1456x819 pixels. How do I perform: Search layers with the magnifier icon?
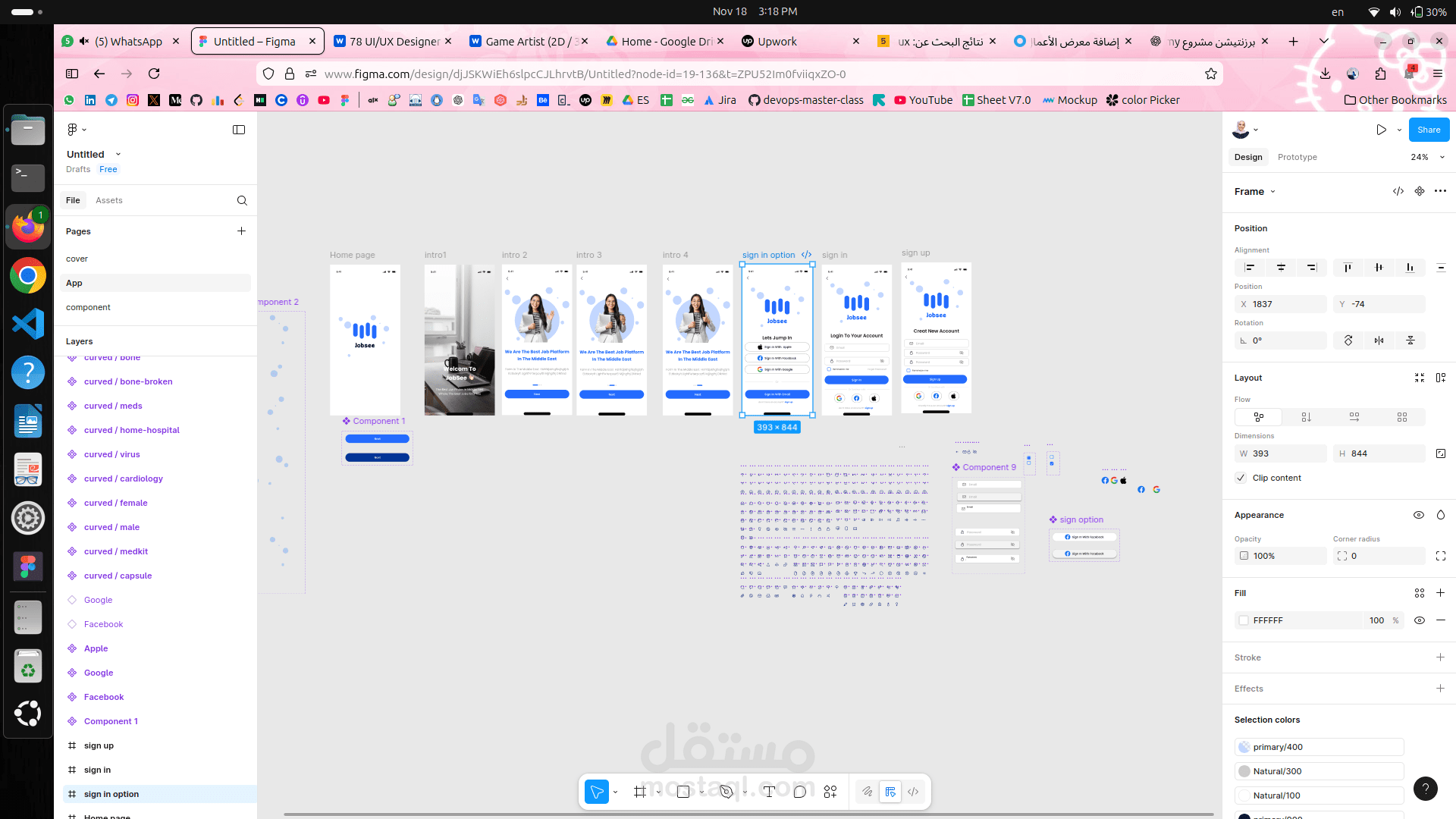tap(242, 200)
